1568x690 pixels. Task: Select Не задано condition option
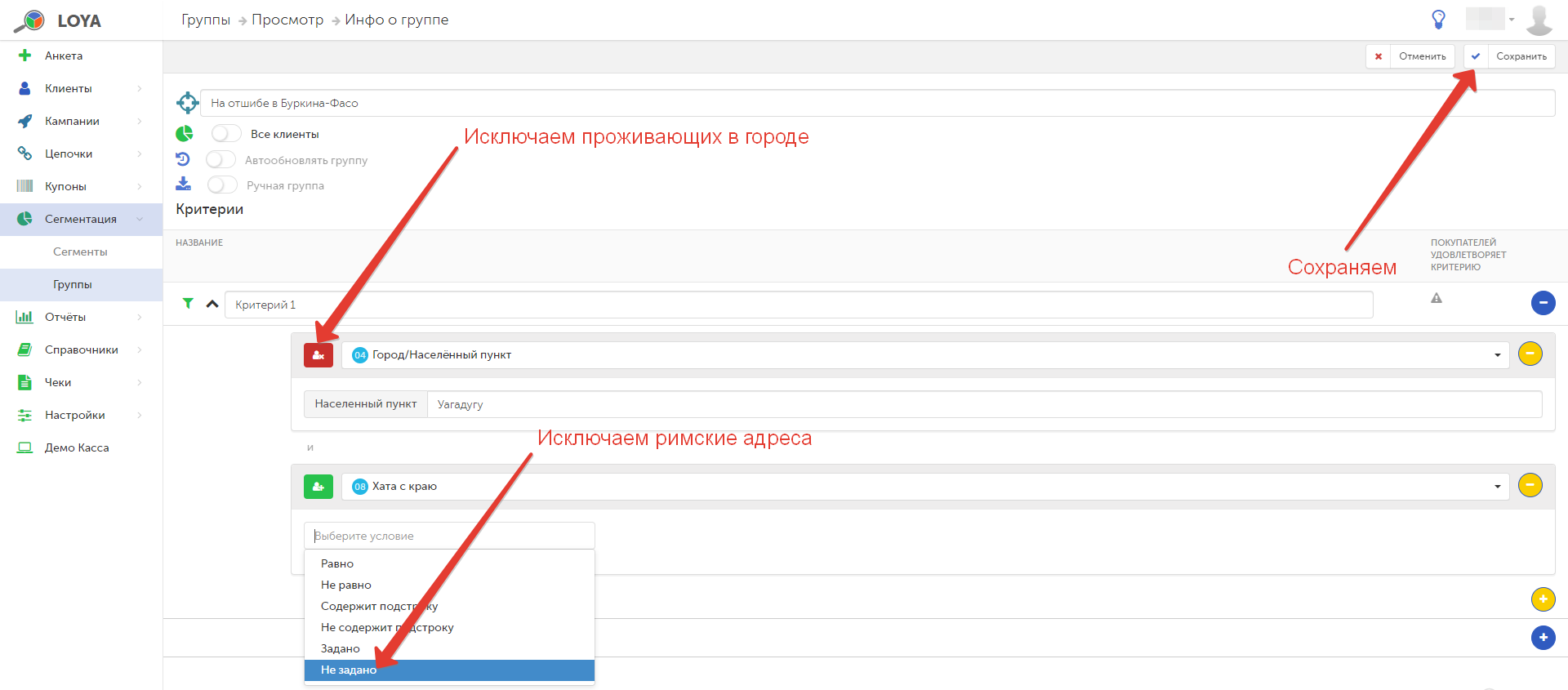(449, 670)
